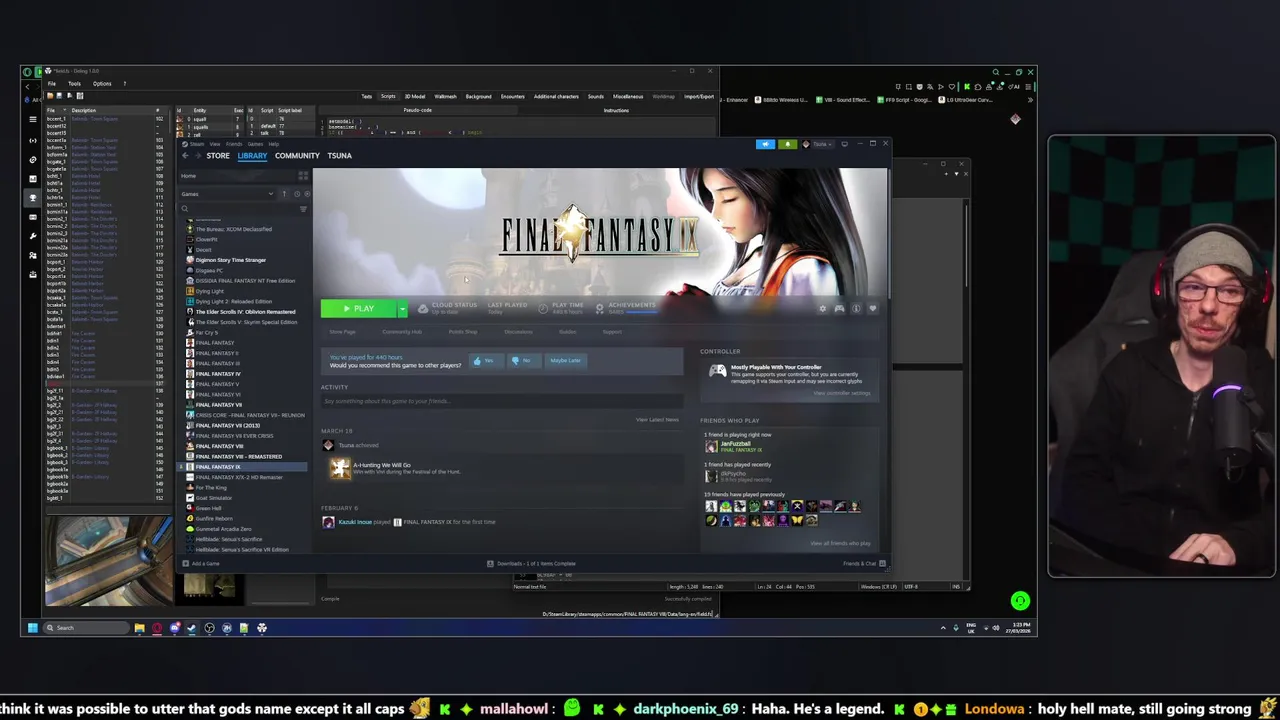
Task: Expand the Games filter dropdown
Action: (x=228, y=194)
